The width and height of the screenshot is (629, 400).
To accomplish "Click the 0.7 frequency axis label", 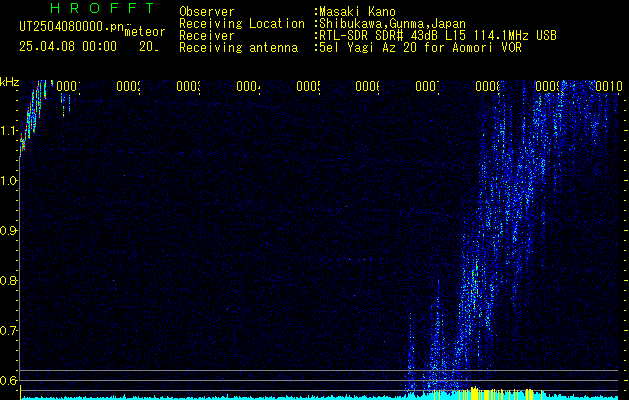I will coord(8,331).
